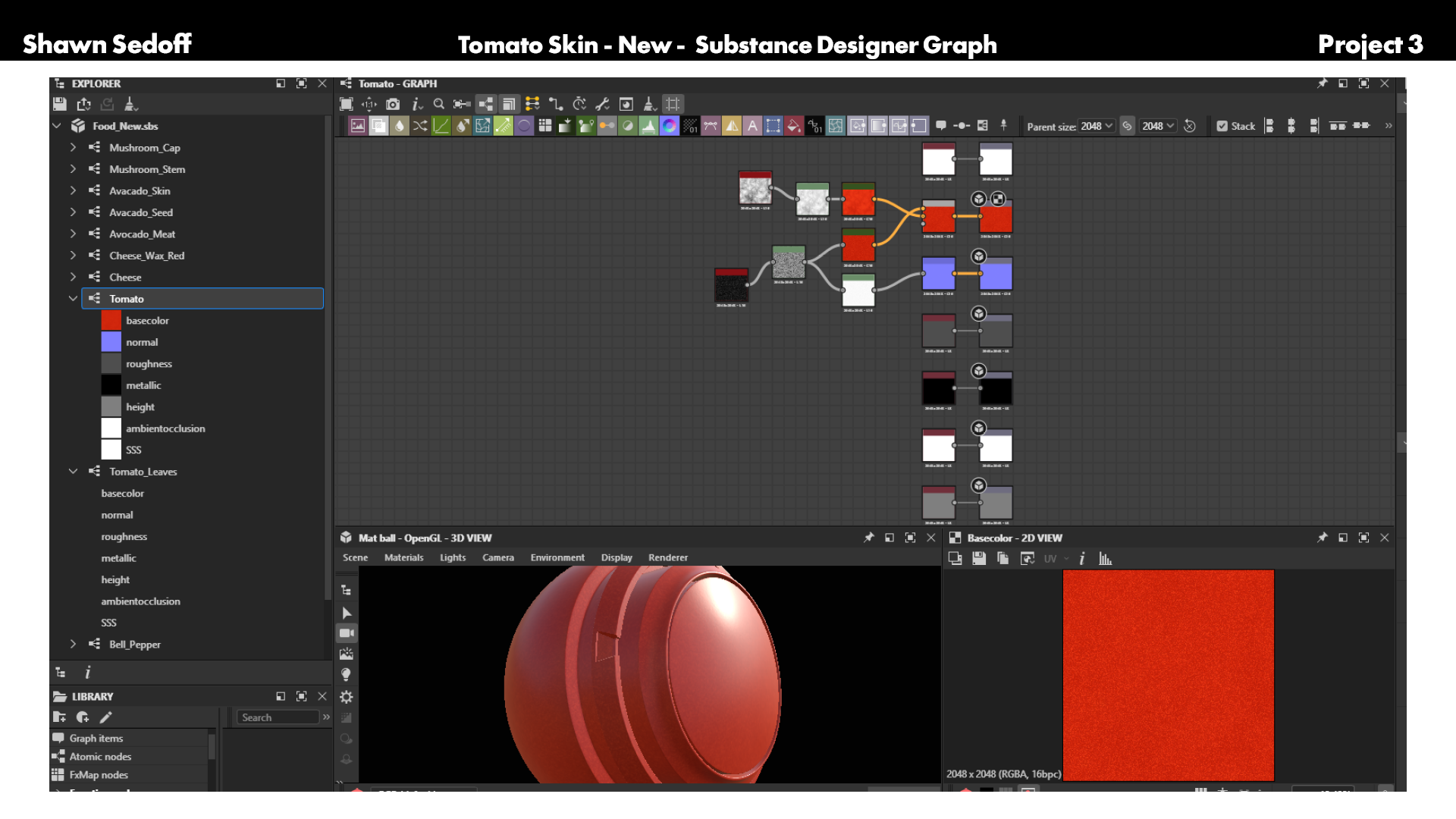This screenshot has height=819, width=1456.
Task: Add an HSL color wheel node
Action: (x=669, y=126)
